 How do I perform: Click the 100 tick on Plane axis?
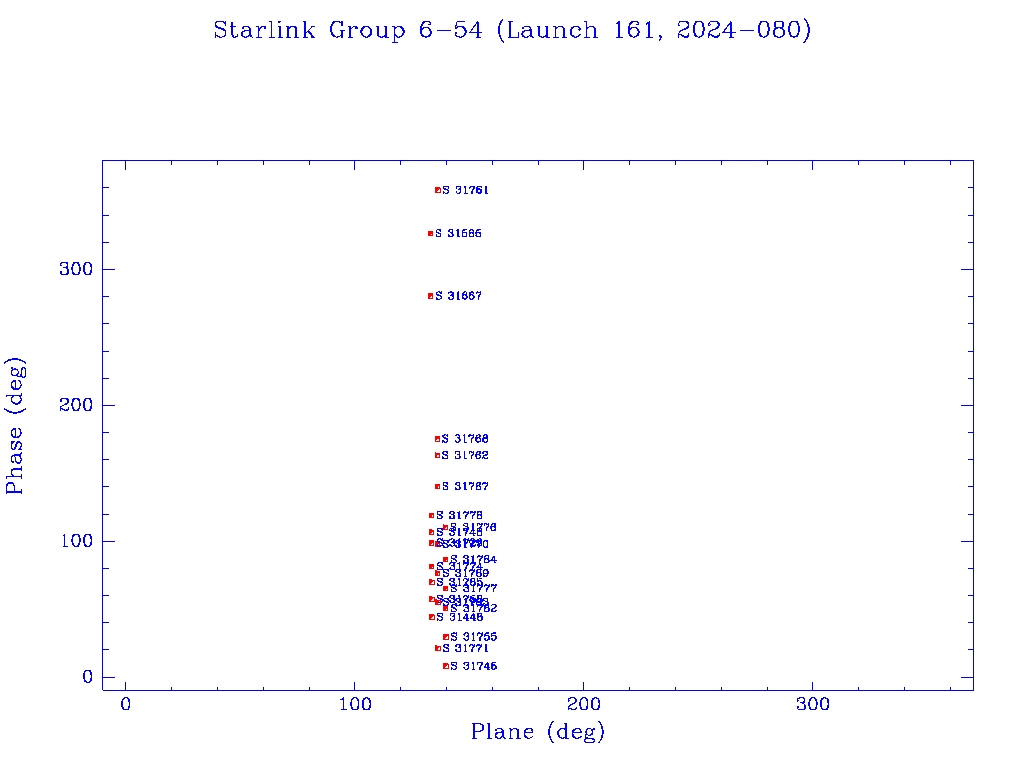pos(355,704)
